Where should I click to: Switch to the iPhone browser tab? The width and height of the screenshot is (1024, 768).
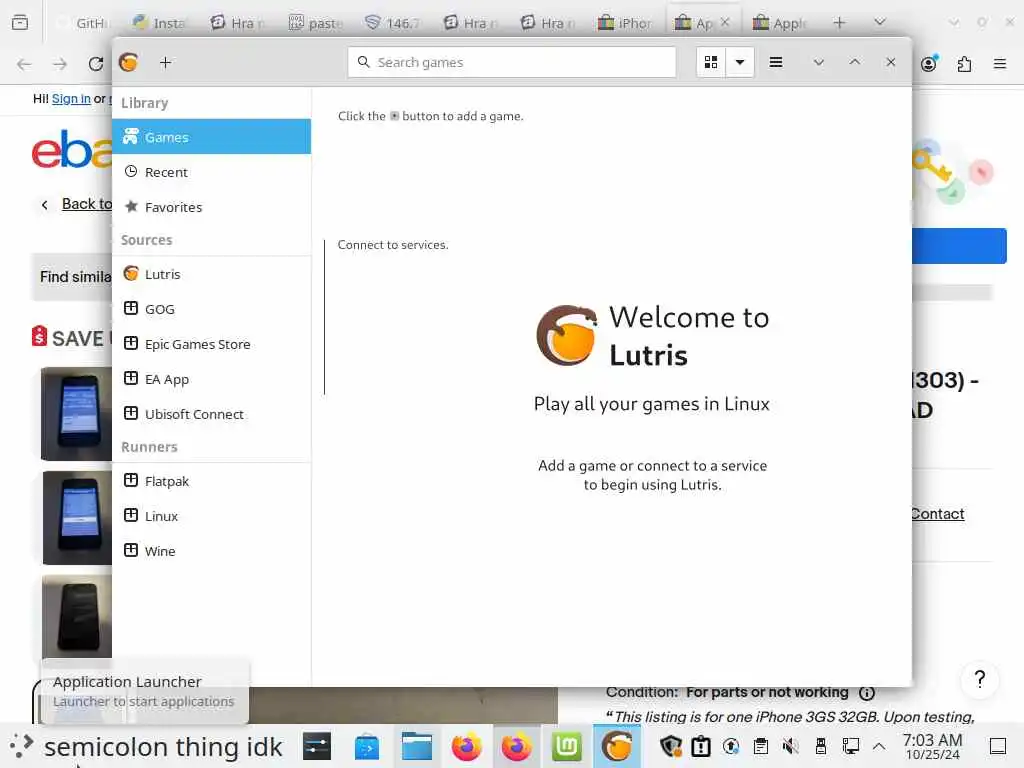(x=625, y=23)
